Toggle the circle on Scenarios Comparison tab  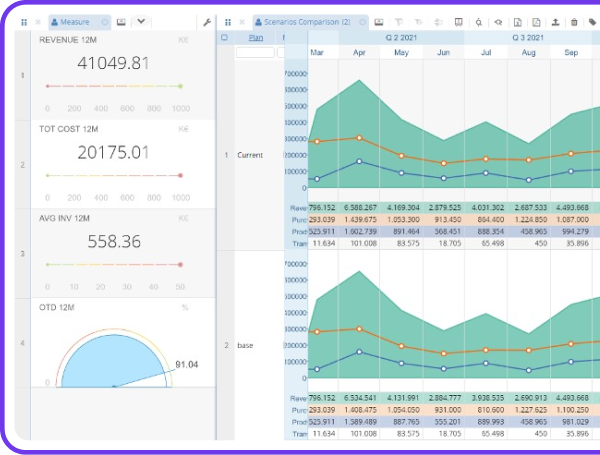(x=362, y=22)
